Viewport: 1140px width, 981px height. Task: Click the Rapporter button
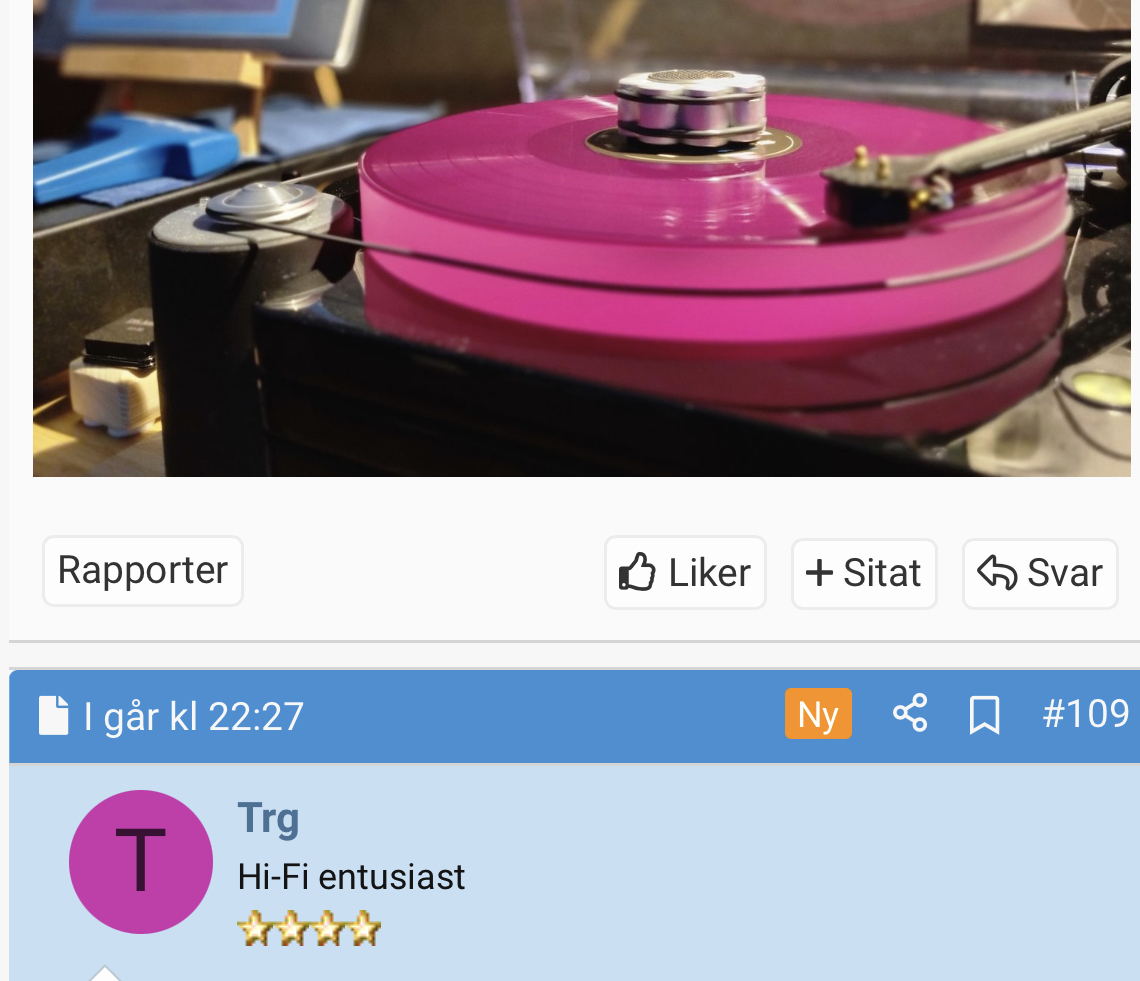(x=142, y=571)
